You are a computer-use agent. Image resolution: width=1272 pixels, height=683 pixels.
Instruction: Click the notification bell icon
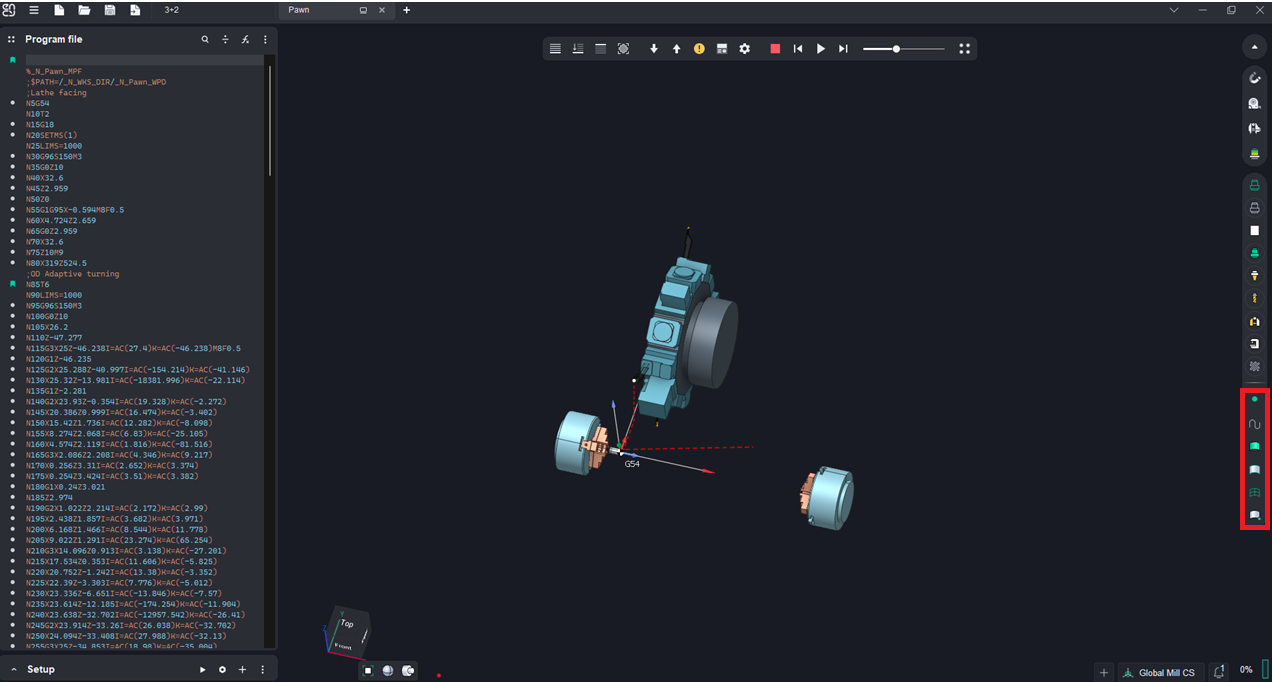(x=1219, y=672)
